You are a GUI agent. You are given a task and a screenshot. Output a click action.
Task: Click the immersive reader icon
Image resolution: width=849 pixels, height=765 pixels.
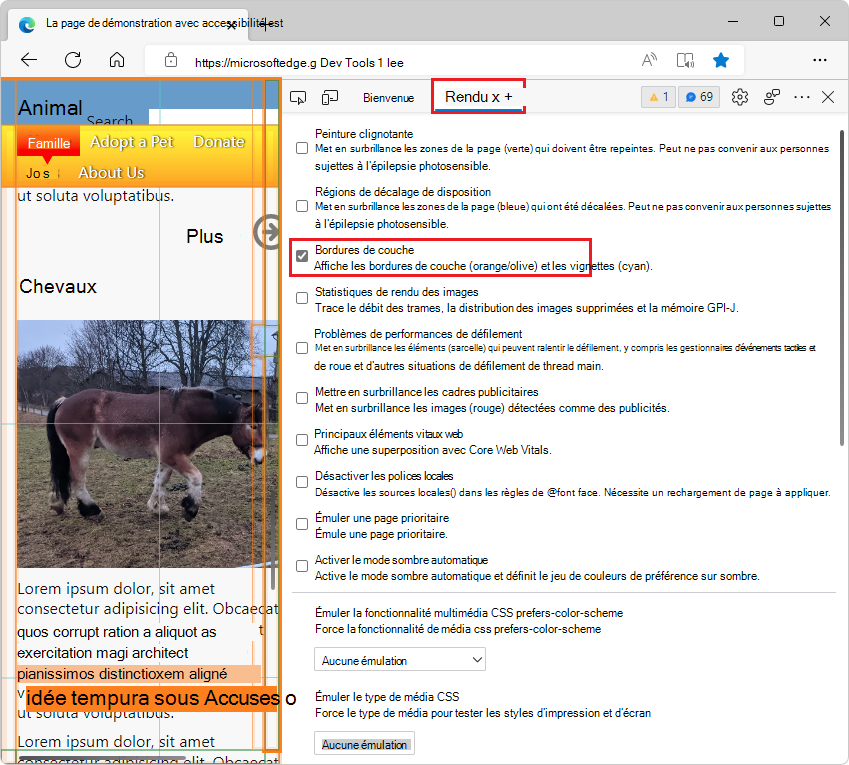pos(685,60)
